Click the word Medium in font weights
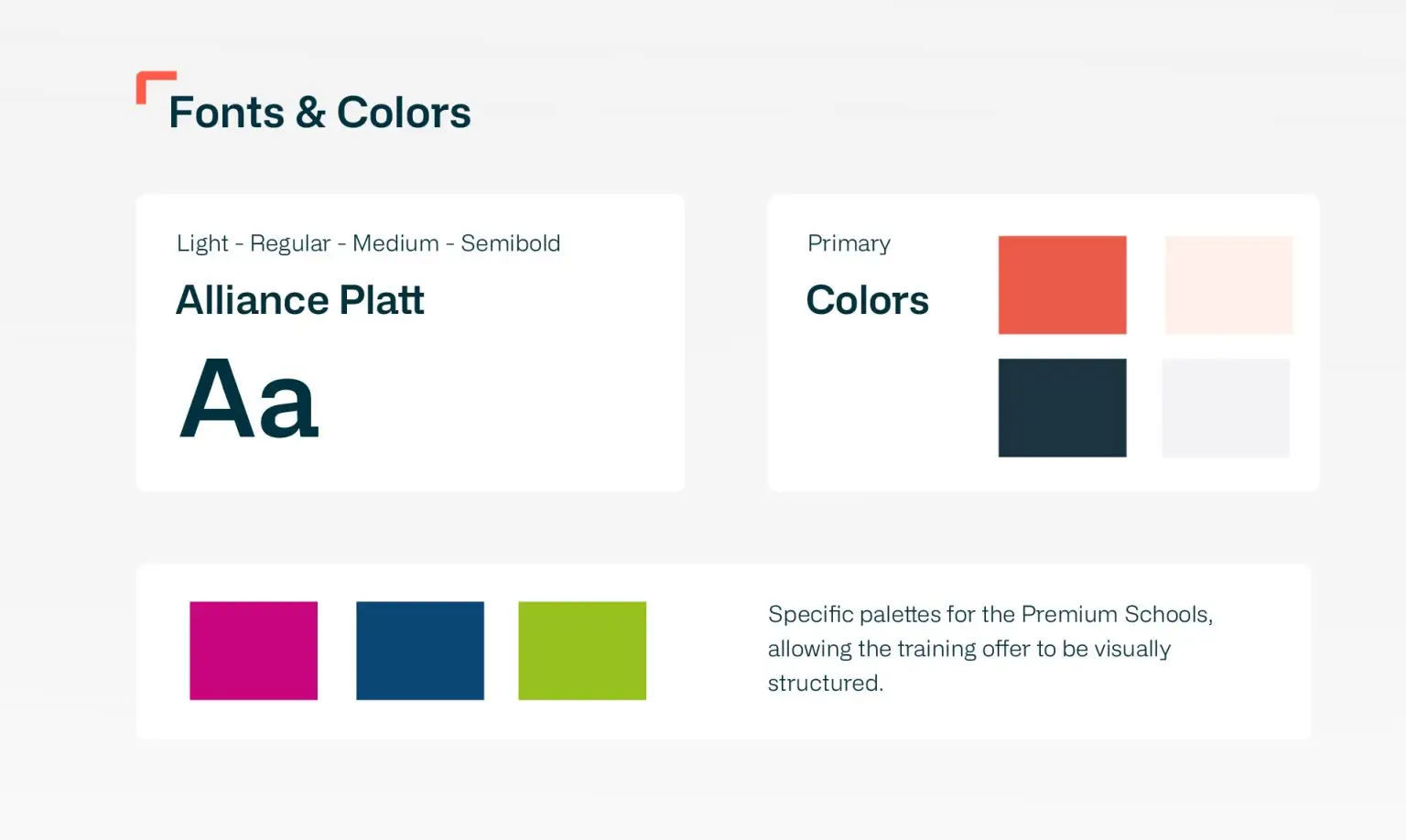Screen dimensions: 1406x840 click(x=395, y=243)
